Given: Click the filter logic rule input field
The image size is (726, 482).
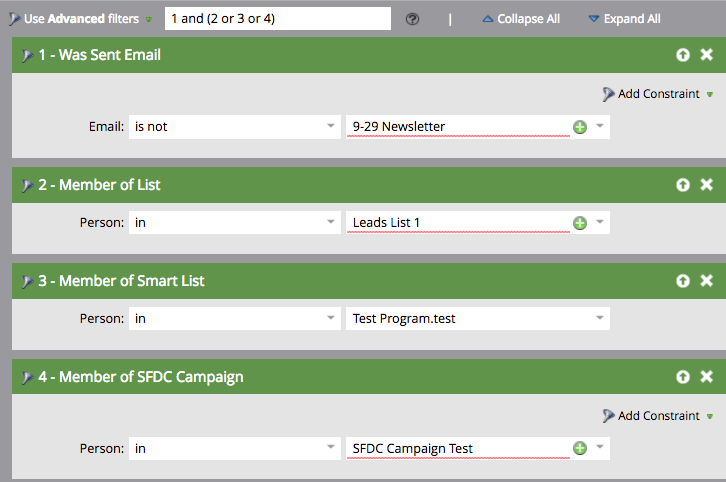Looking at the screenshot, I should click(277, 19).
